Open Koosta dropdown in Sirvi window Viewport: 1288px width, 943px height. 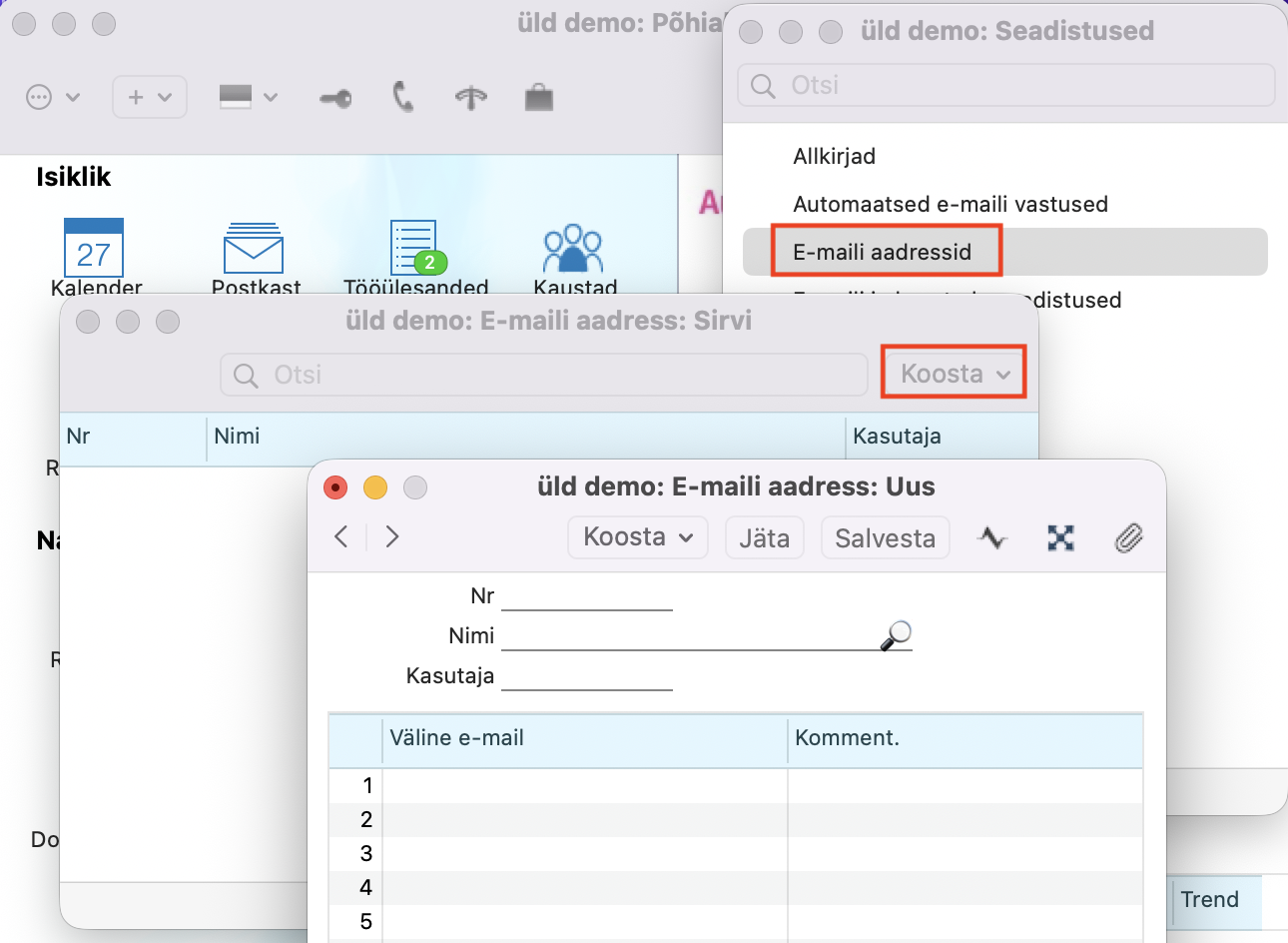[955, 374]
